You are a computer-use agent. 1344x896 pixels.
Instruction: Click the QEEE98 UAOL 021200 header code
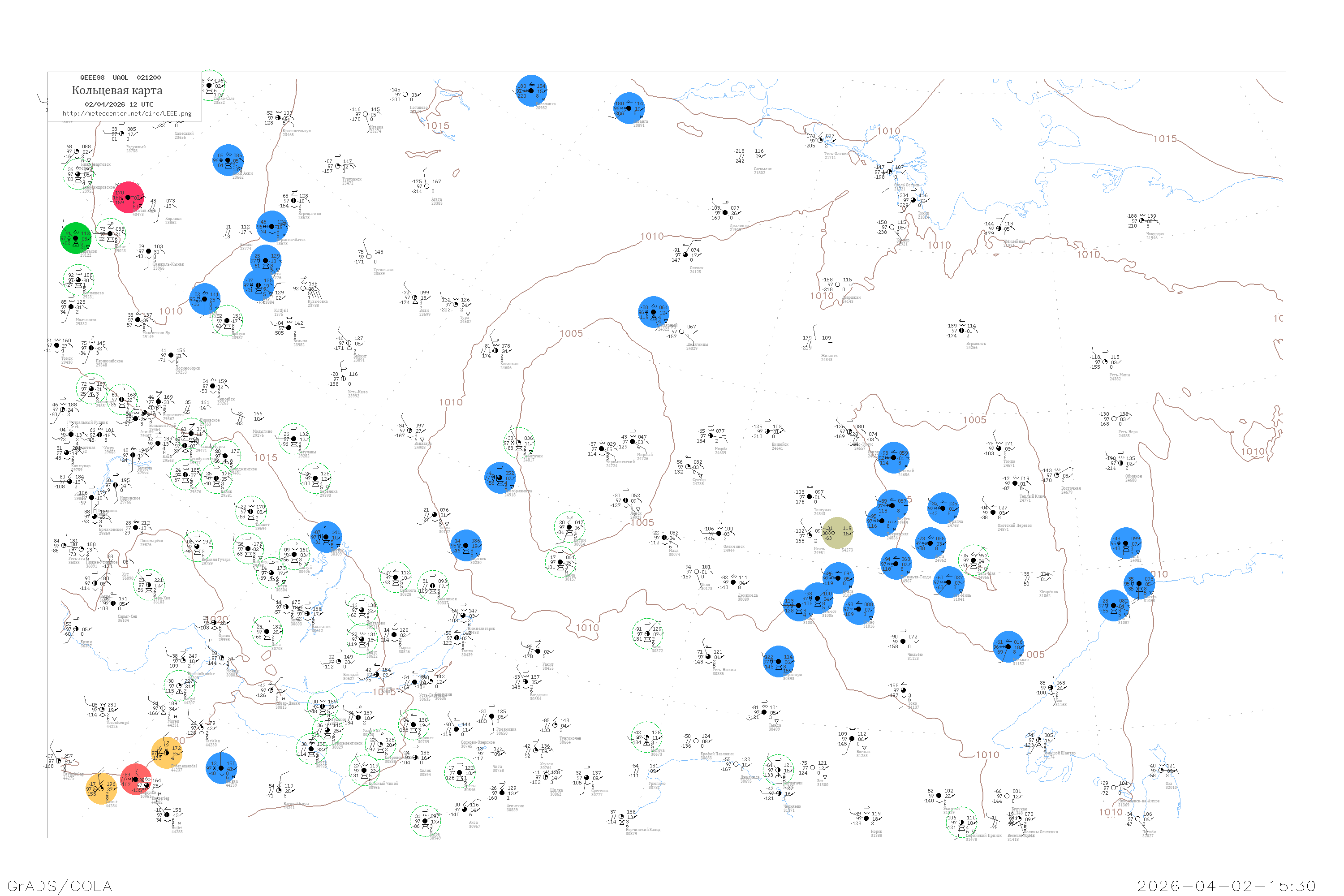[x=120, y=78]
